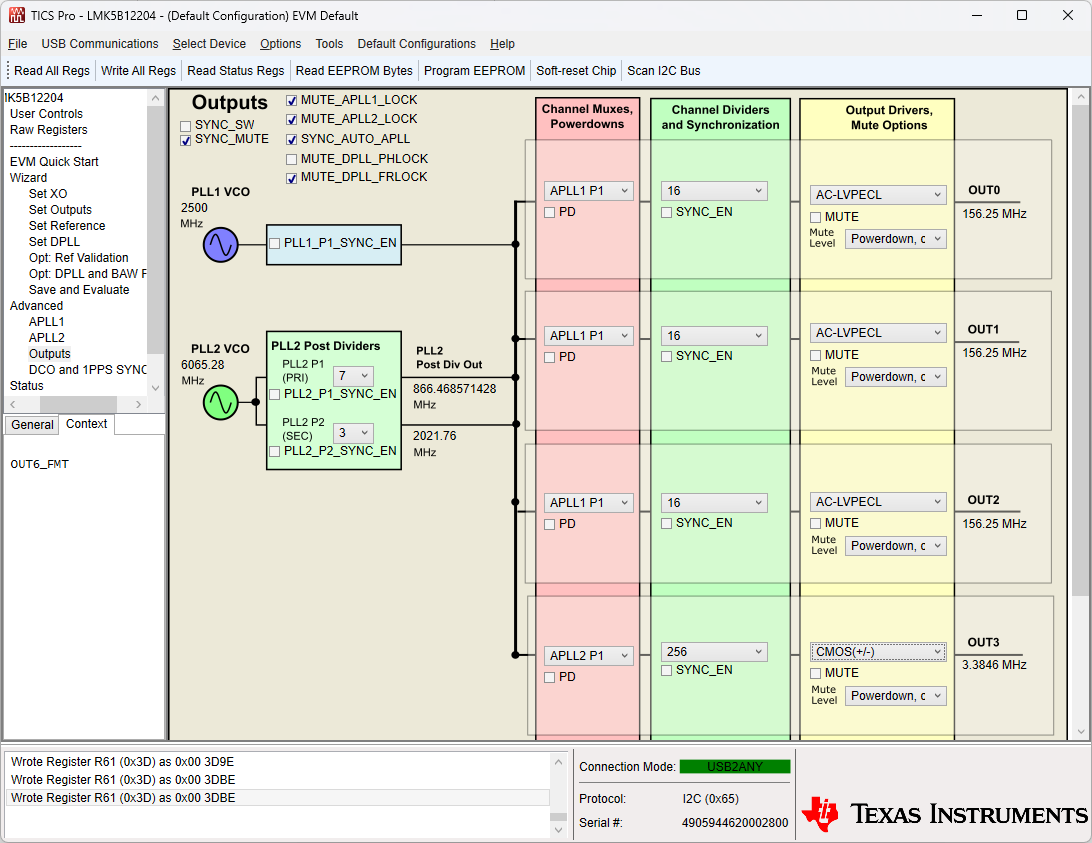Click USB2ANY connection mode indicator
1092x843 pixels.
pos(735,767)
